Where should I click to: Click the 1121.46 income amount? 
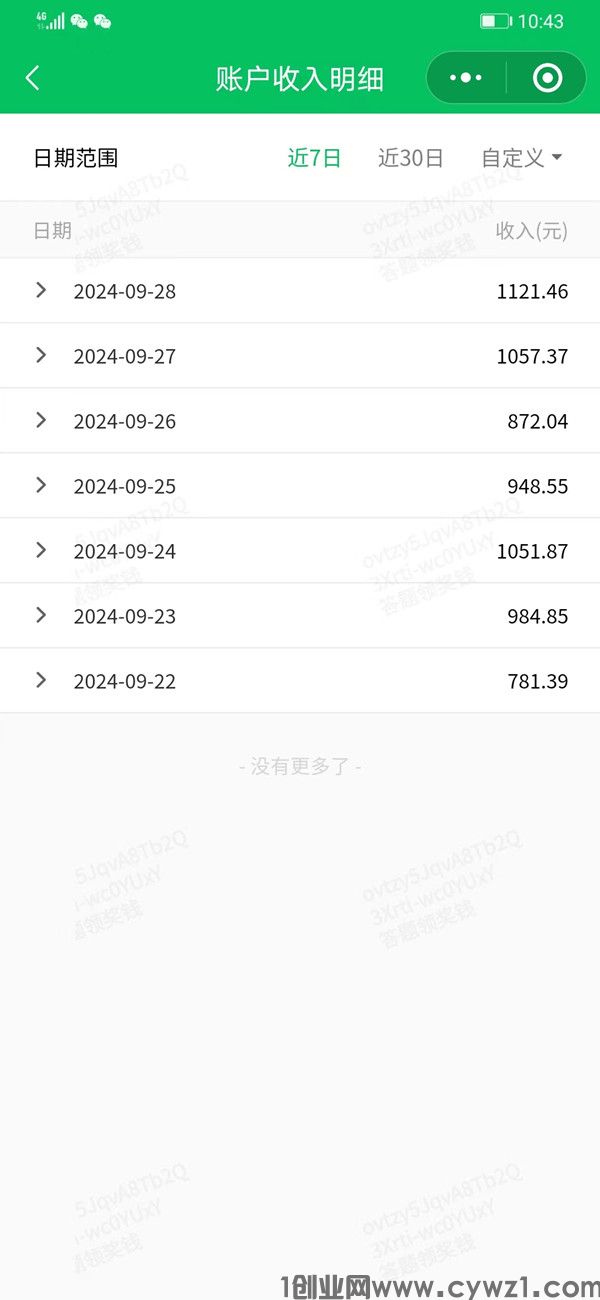(532, 292)
